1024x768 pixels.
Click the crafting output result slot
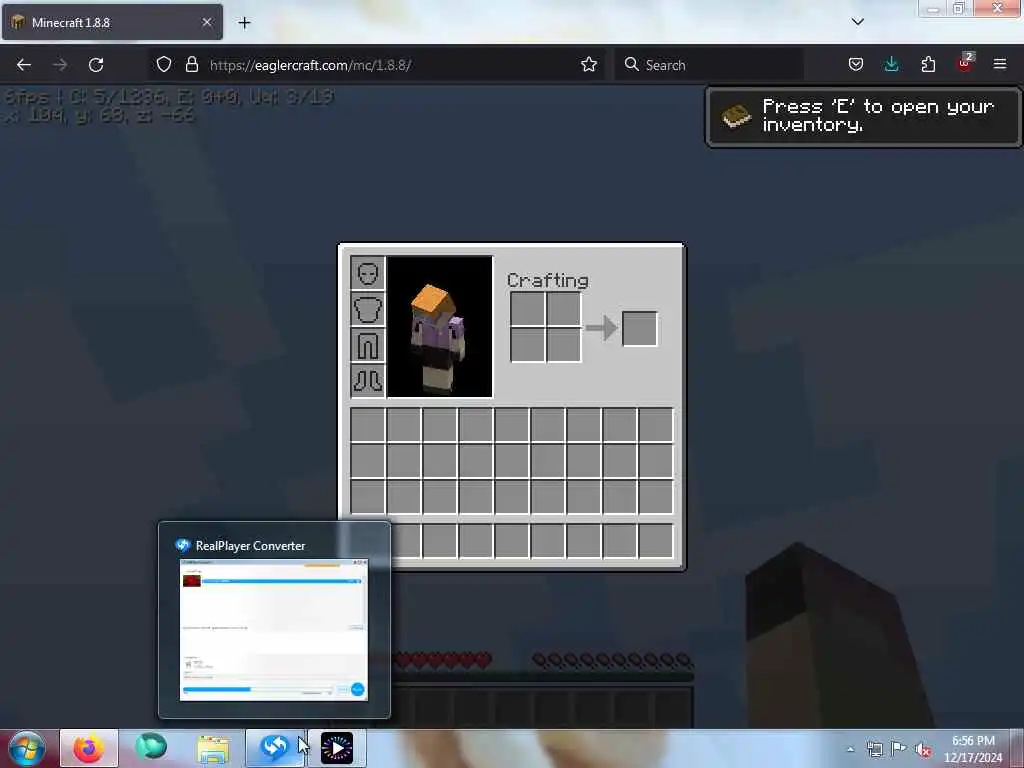(x=639, y=328)
